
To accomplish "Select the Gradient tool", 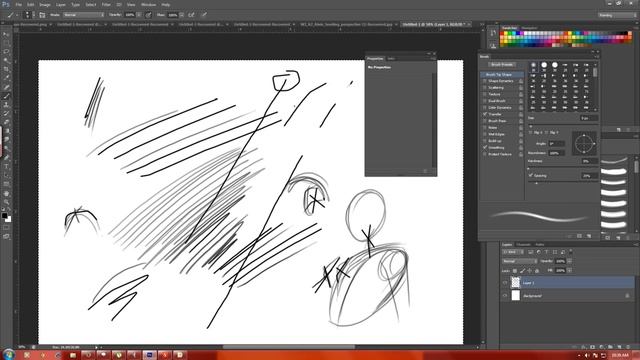I will coord(6,131).
